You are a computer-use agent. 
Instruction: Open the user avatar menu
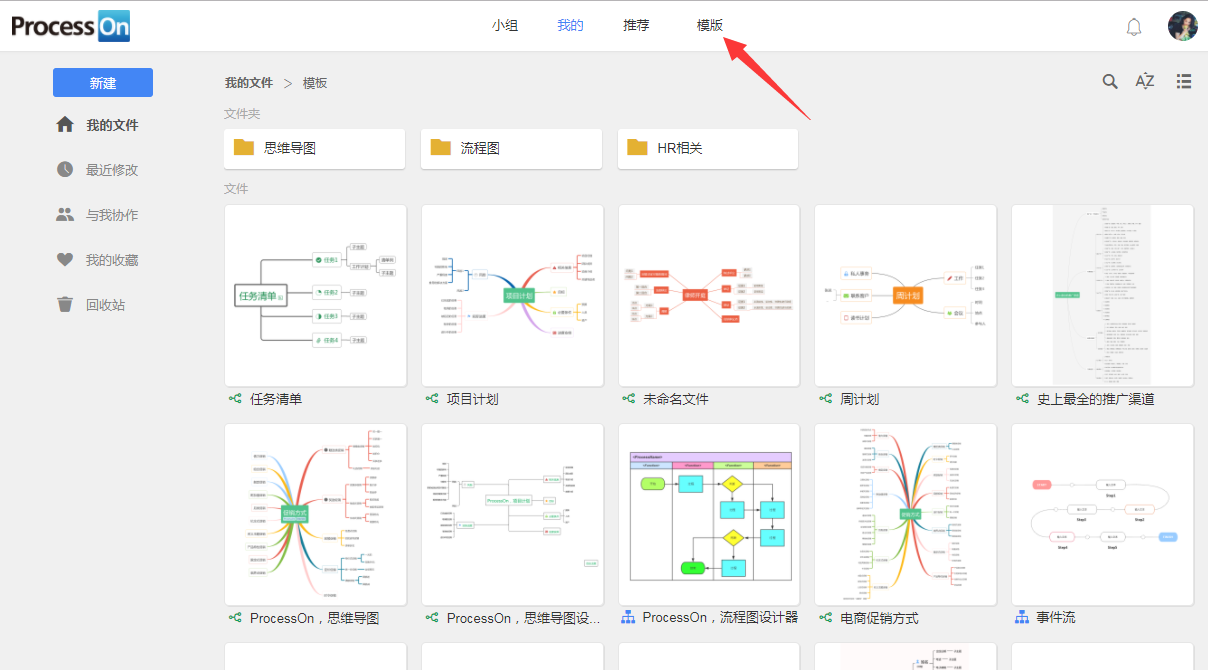tap(1183, 26)
